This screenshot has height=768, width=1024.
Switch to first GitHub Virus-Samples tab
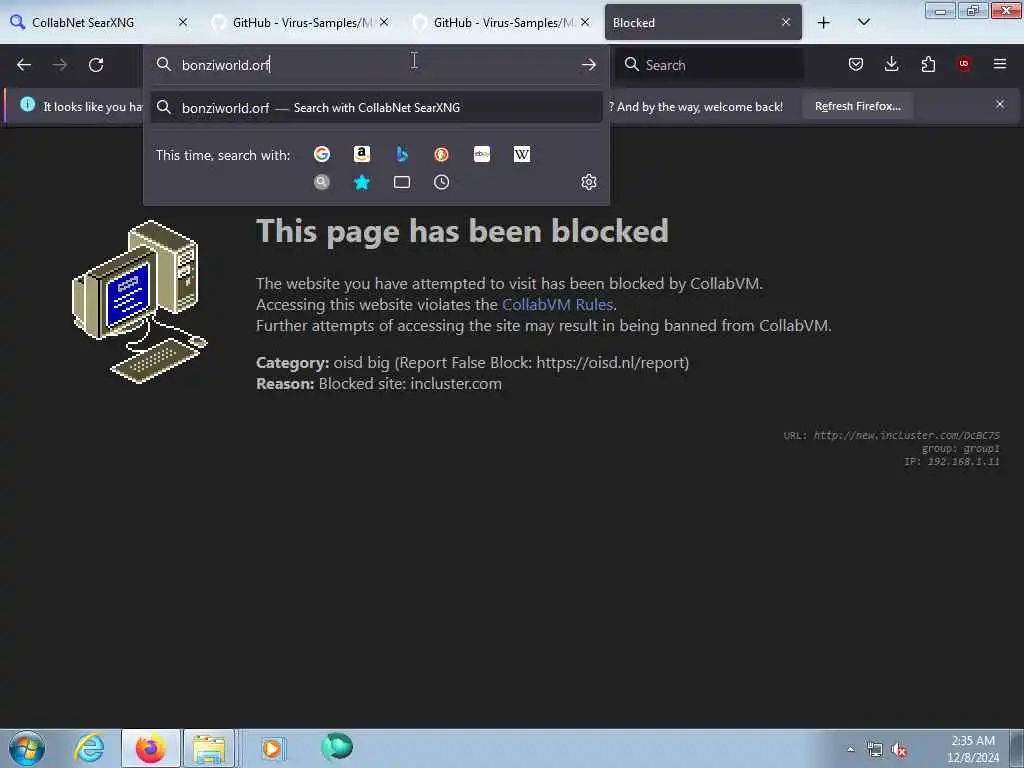click(300, 23)
